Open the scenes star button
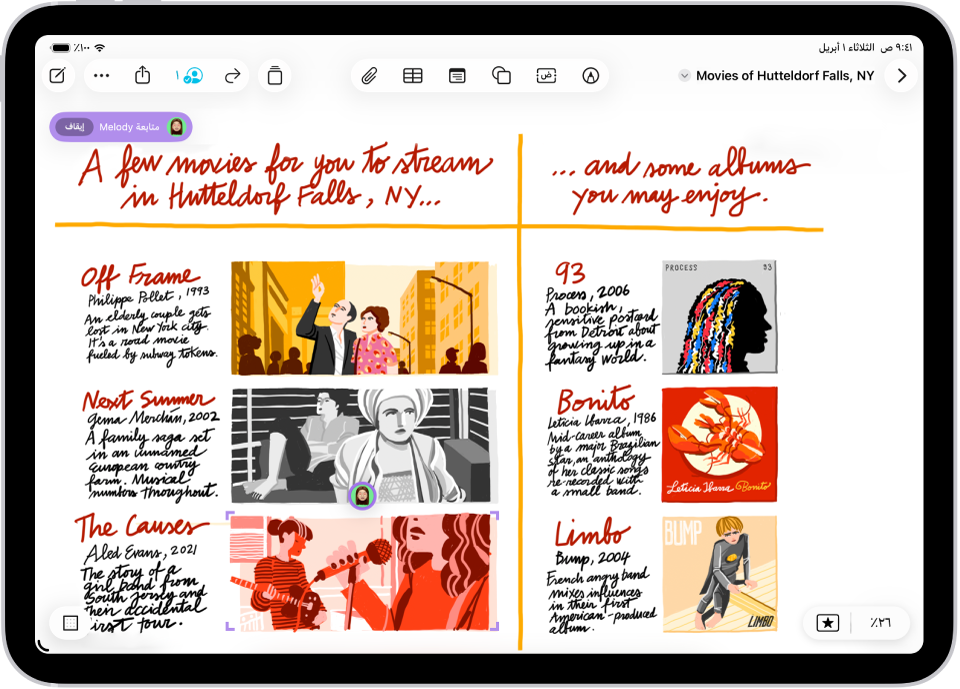 pos(828,623)
